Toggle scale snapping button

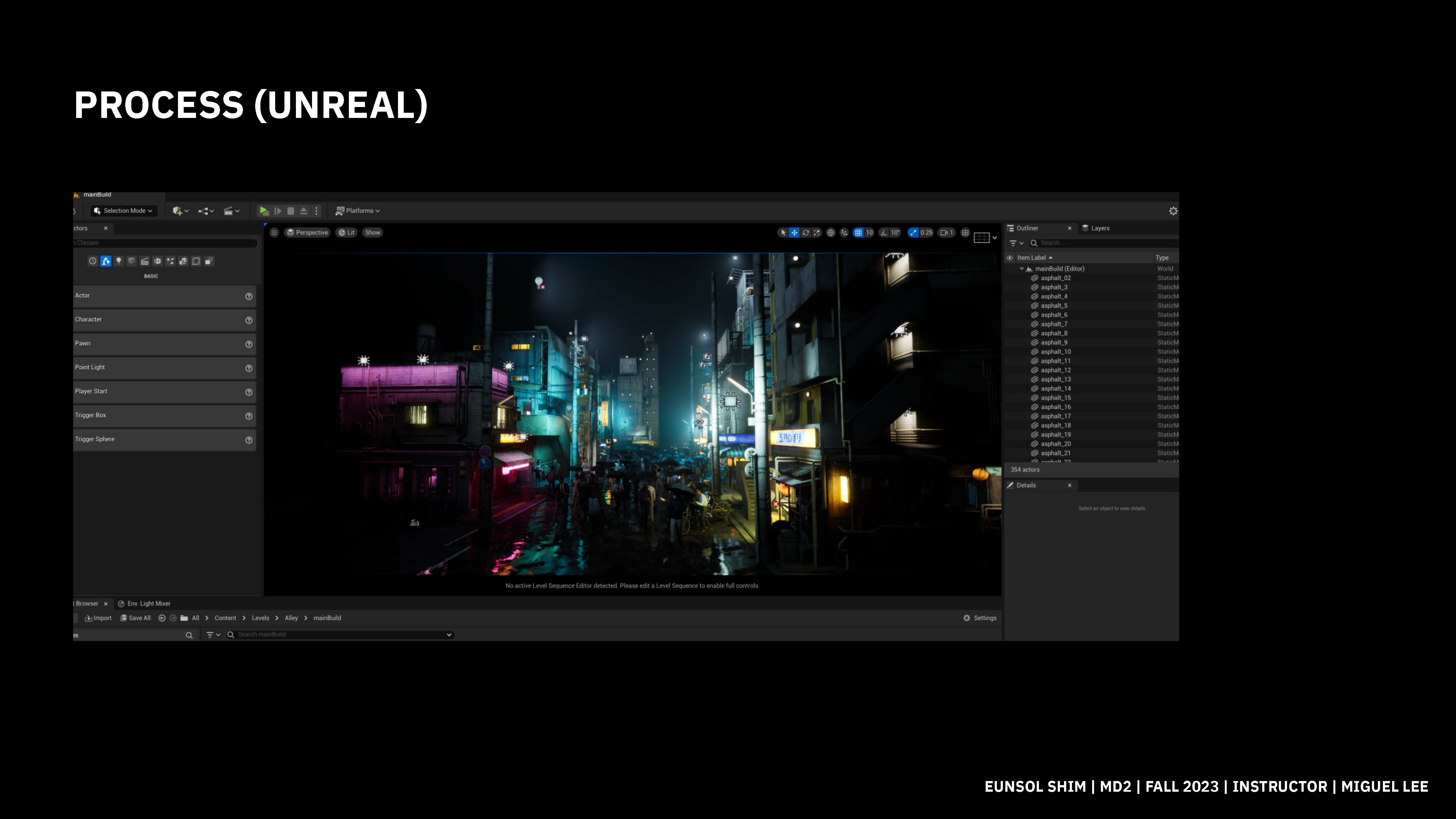click(913, 232)
